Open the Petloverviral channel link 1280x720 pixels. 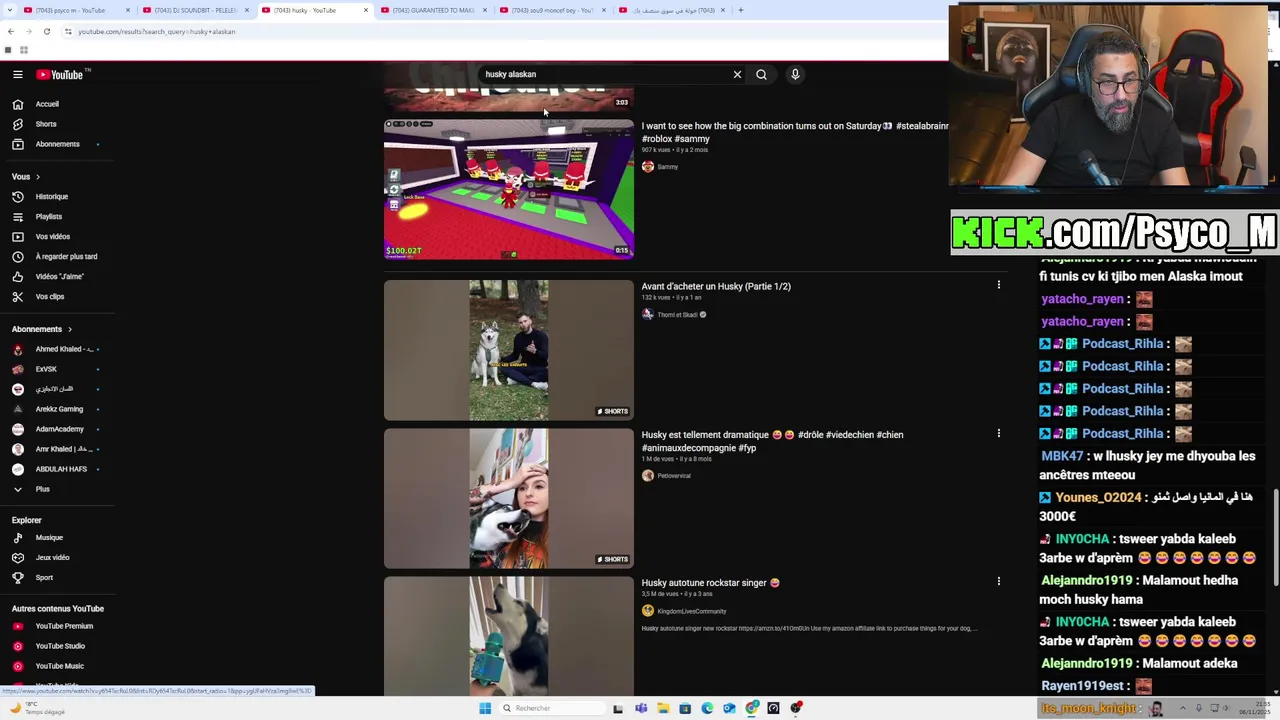coord(674,476)
